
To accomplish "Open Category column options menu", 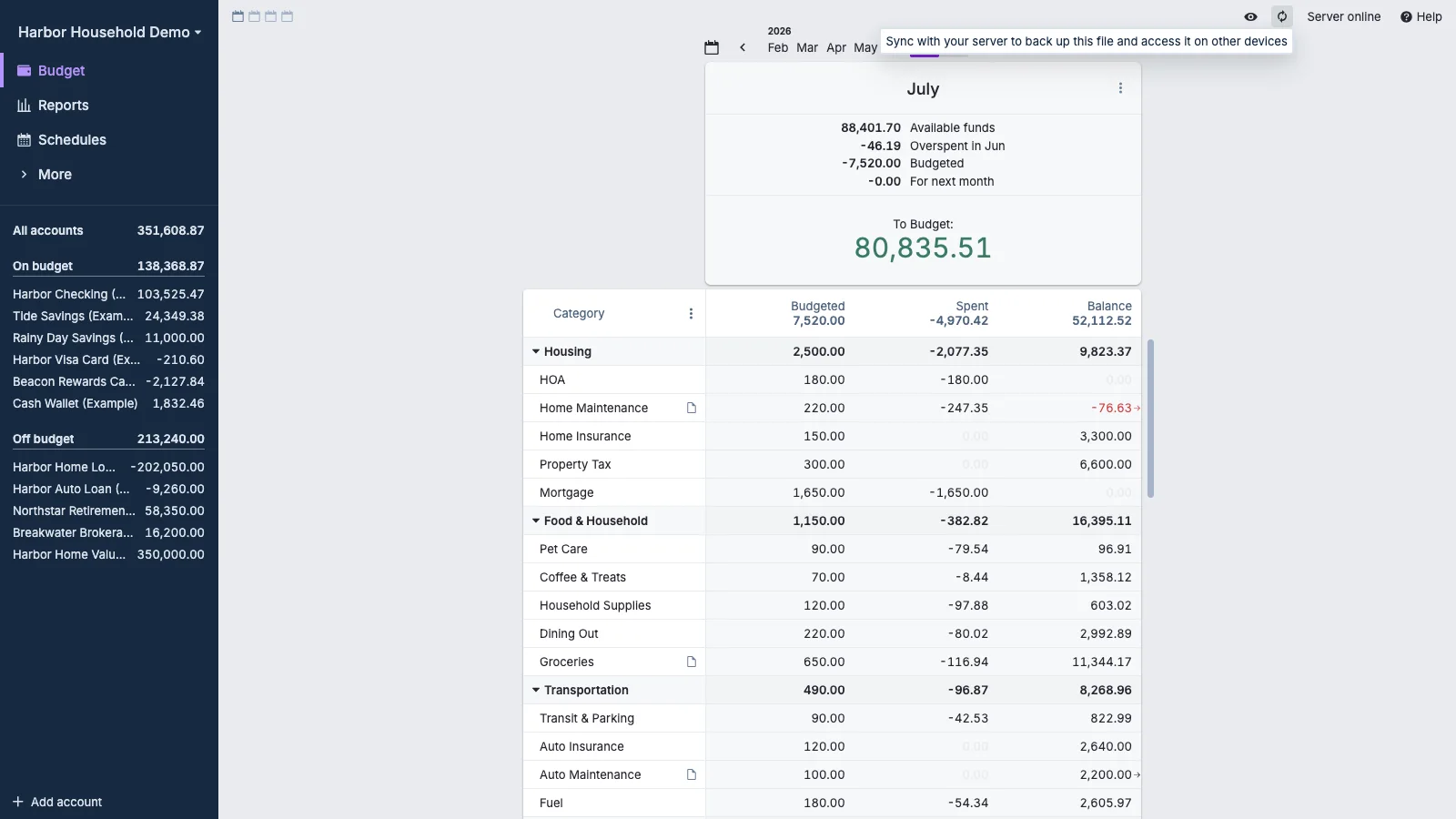I will click(691, 313).
